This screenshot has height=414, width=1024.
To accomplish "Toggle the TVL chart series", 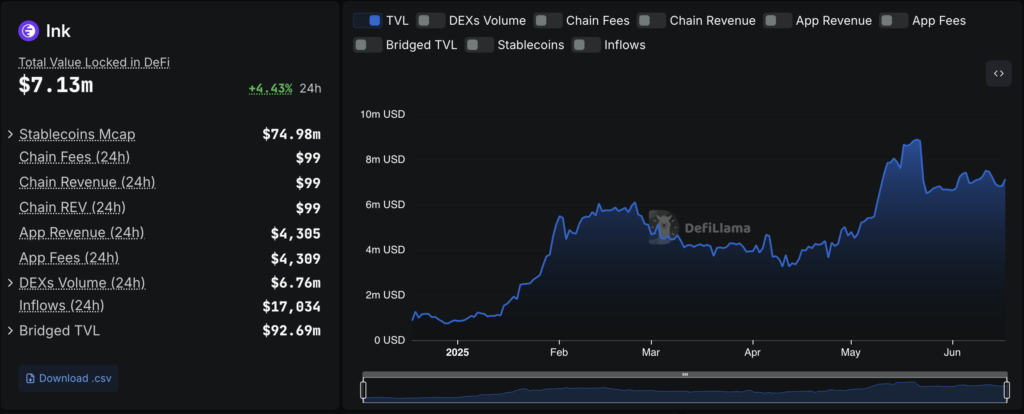I will pos(367,20).
